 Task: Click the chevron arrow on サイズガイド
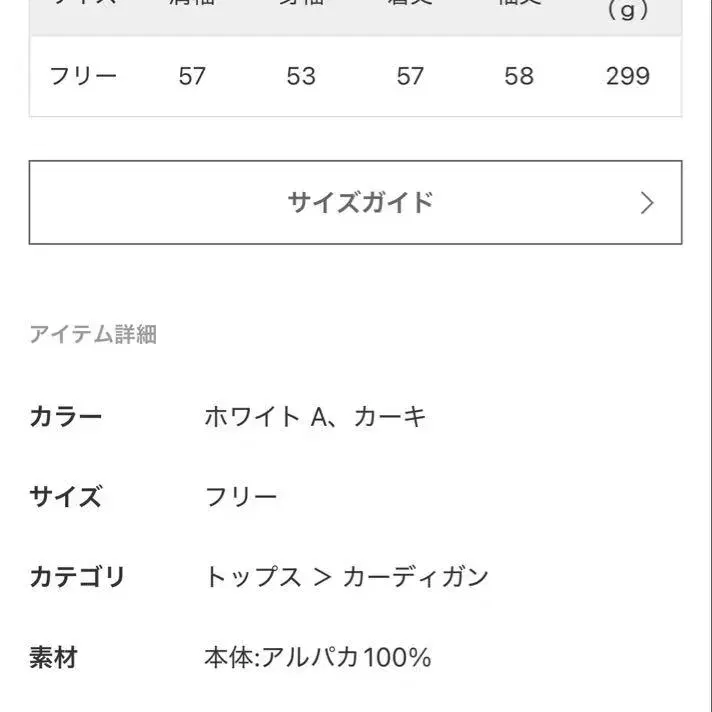pyautogui.click(x=647, y=203)
